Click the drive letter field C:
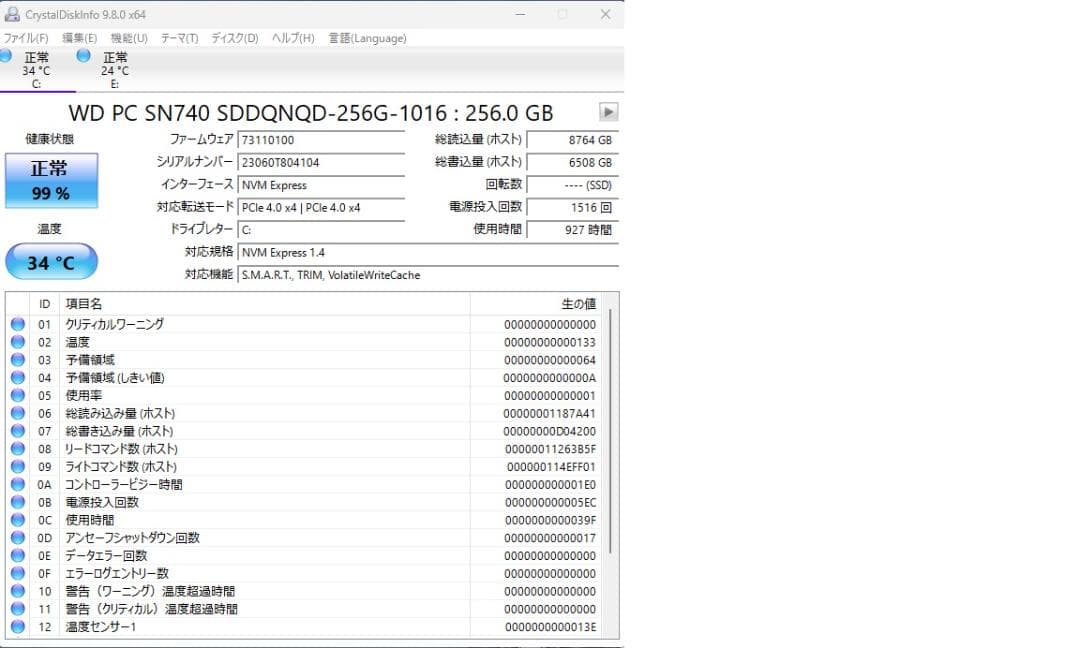 [x=321, y=230]
